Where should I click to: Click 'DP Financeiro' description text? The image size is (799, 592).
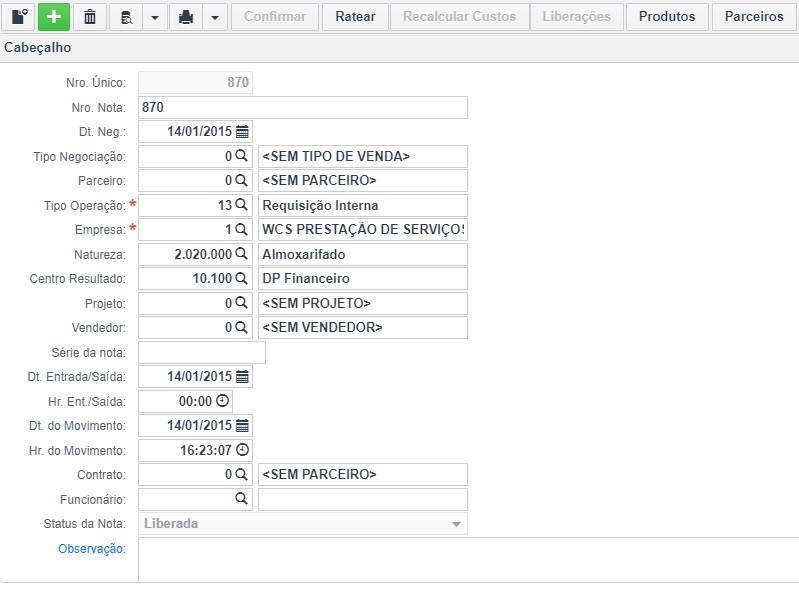[306, 279]
